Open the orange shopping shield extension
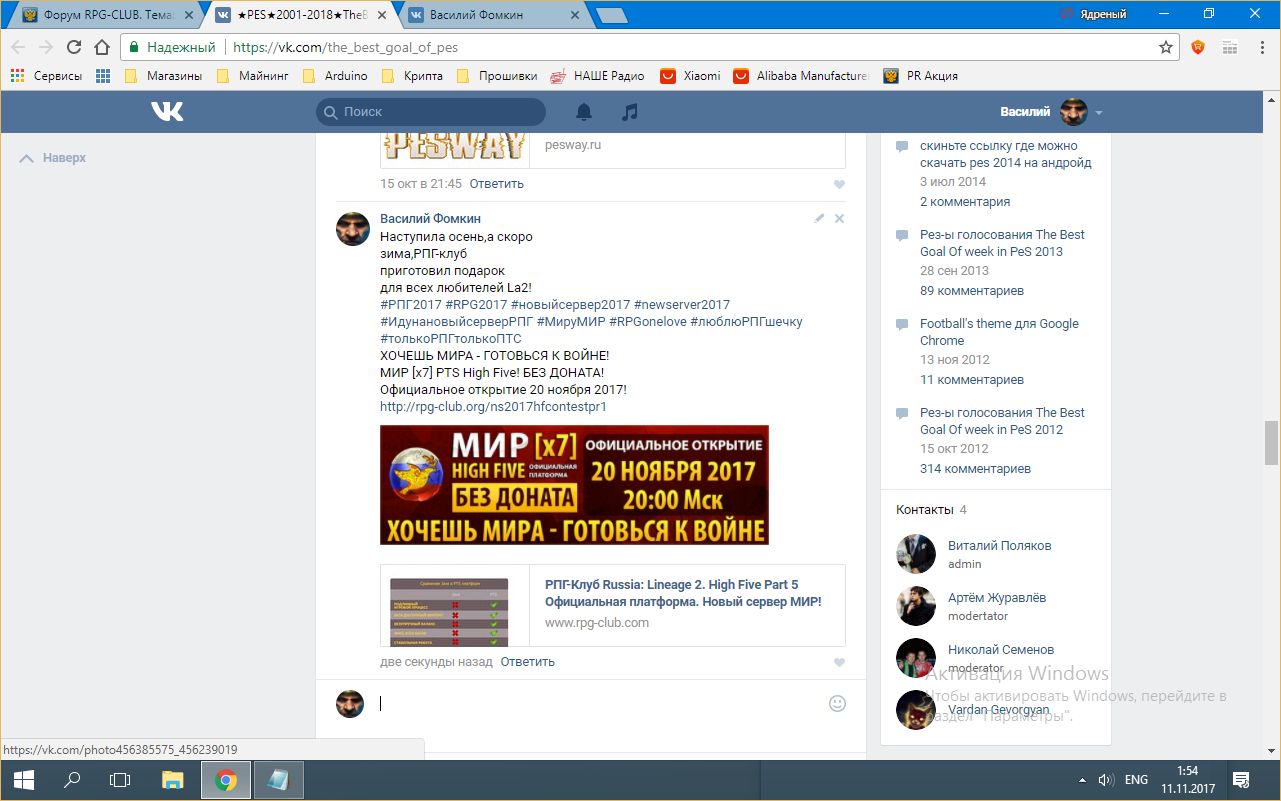Screen dimensions: 1281x801 1198,47
